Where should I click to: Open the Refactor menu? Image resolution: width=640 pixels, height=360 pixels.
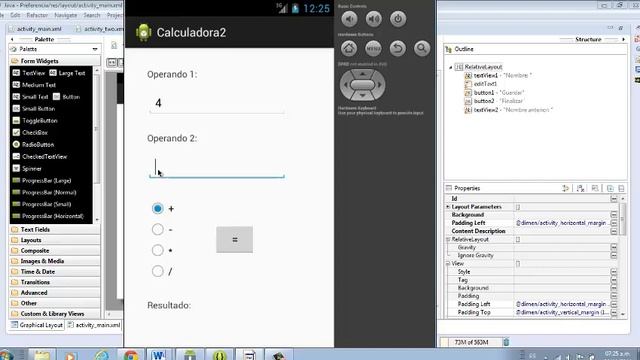coord(37,15)
